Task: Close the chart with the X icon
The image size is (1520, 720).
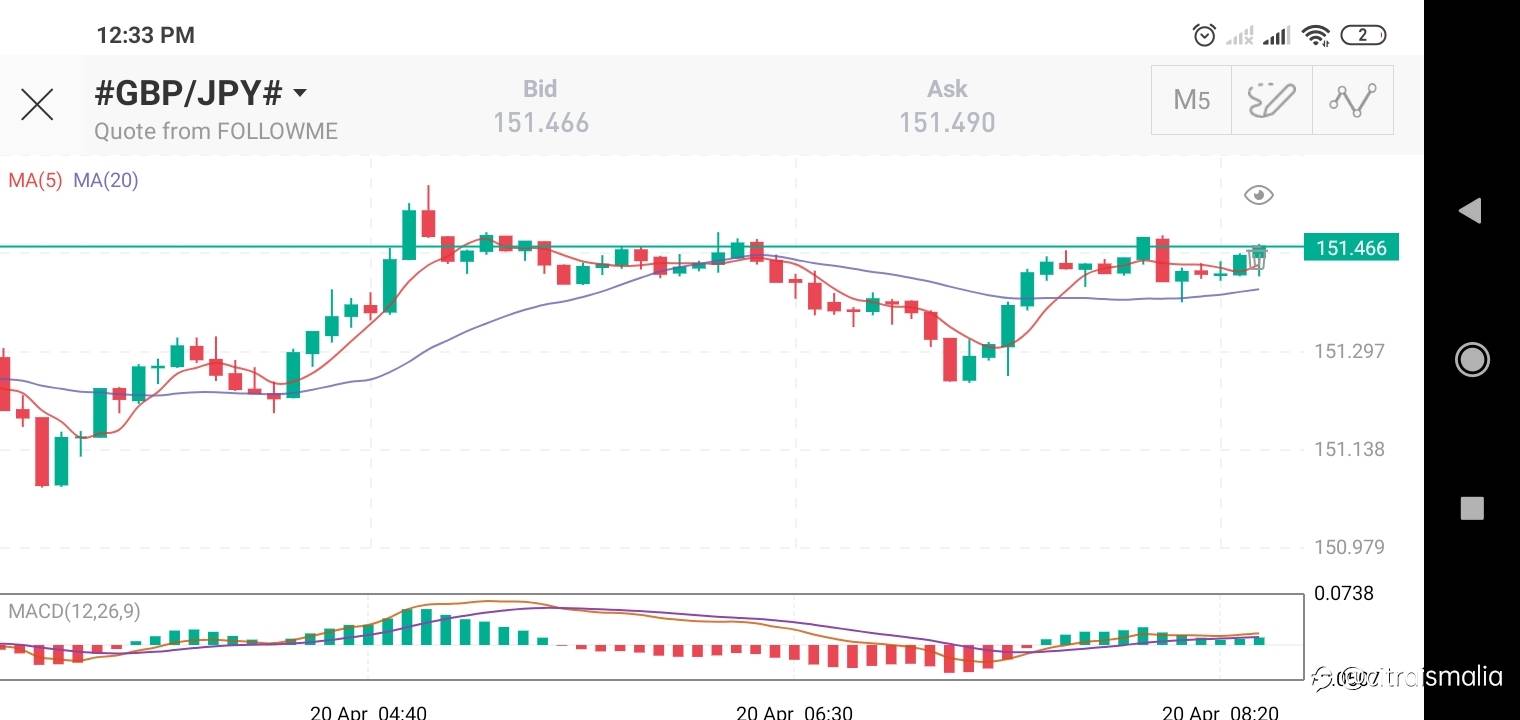Action: point(37,104)
